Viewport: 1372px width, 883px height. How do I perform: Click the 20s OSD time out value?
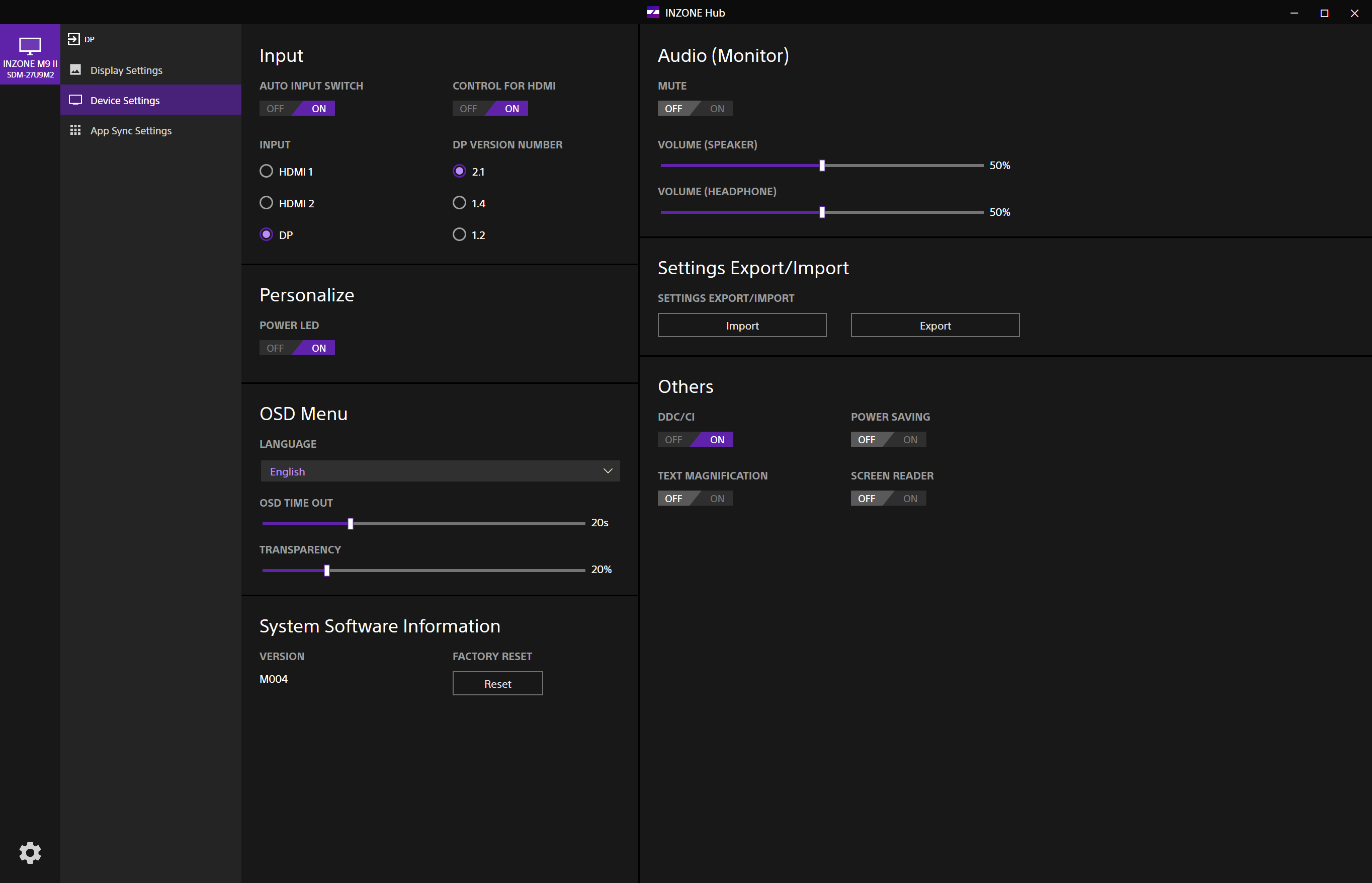click(599, 522)
